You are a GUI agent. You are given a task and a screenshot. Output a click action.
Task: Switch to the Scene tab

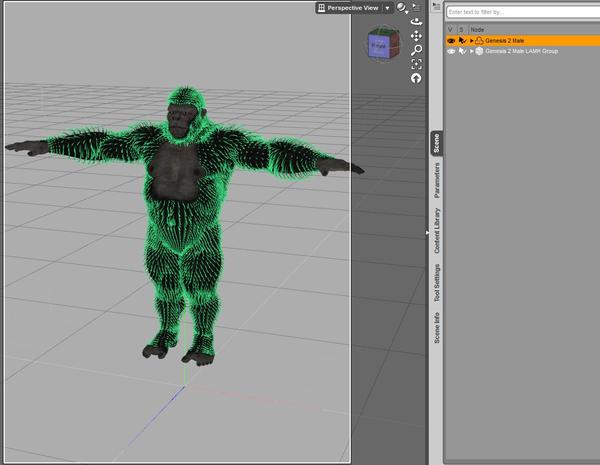coord(437,143)
